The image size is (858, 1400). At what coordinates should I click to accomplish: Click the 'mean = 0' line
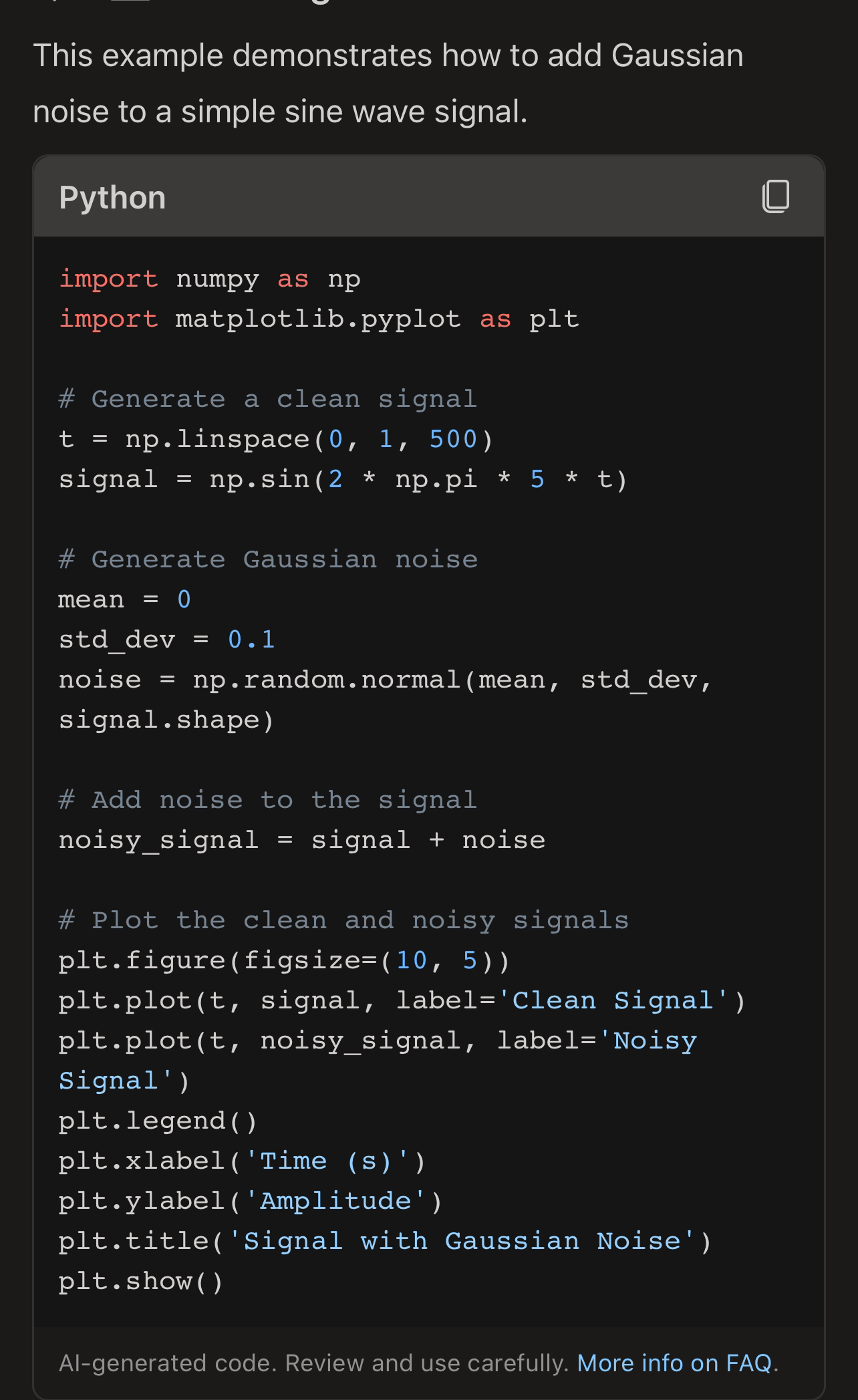tap(124, 599)
